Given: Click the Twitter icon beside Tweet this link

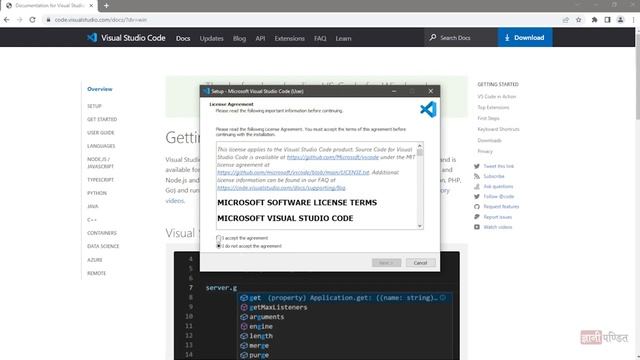Looking at the screenshot, I should (477, 166).
